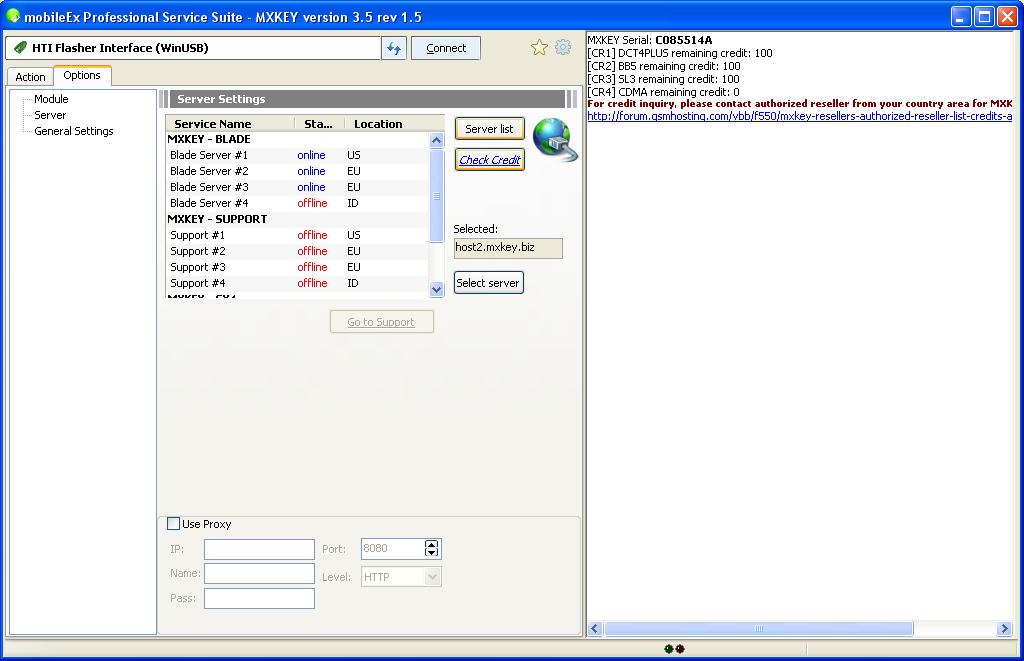This screenshot has height=661, width=1024.
Task: Click the globe network server icon
Action: coord(555,139)
